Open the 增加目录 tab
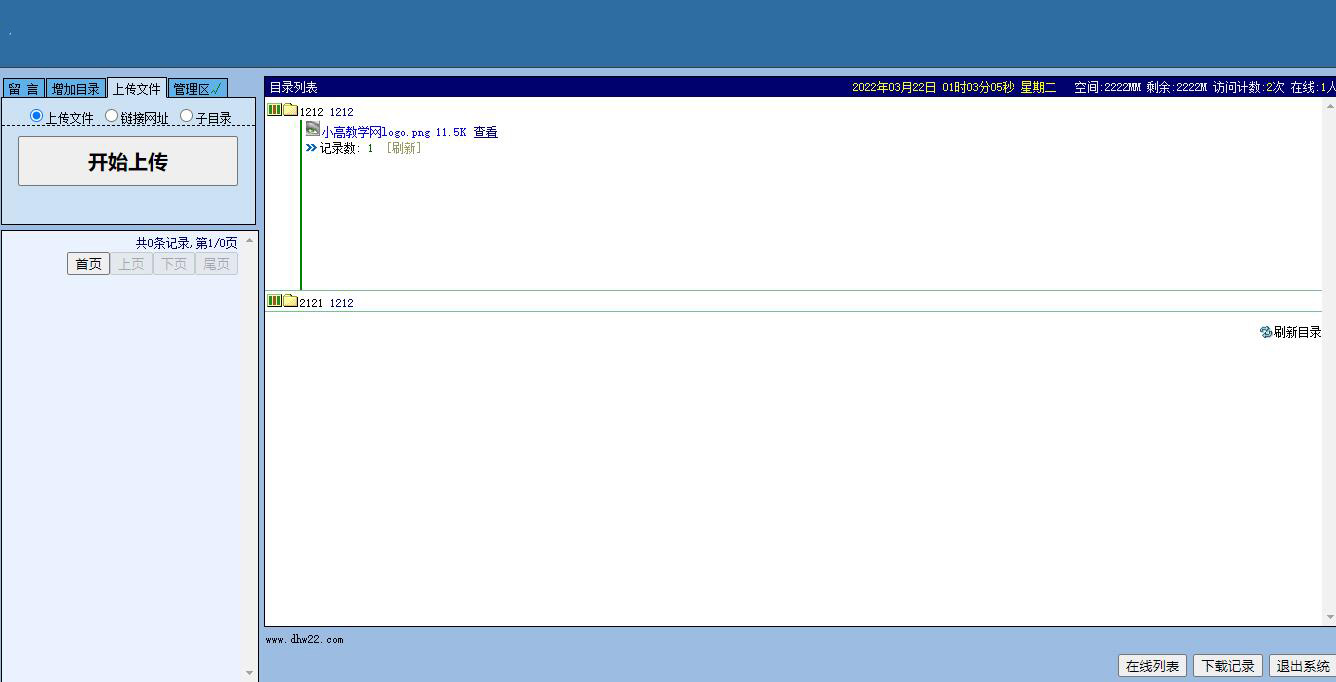 coord(76,89)
